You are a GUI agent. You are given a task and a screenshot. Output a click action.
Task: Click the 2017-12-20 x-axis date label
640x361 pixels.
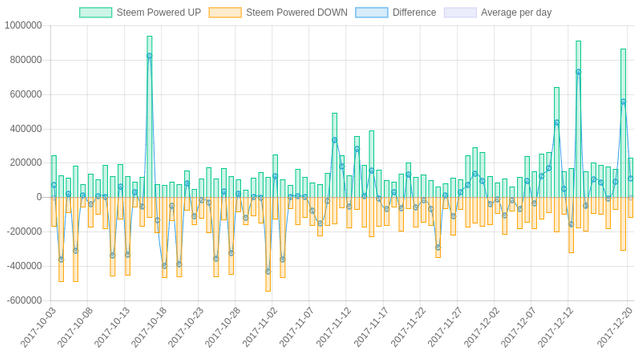[x=615, y=328]
